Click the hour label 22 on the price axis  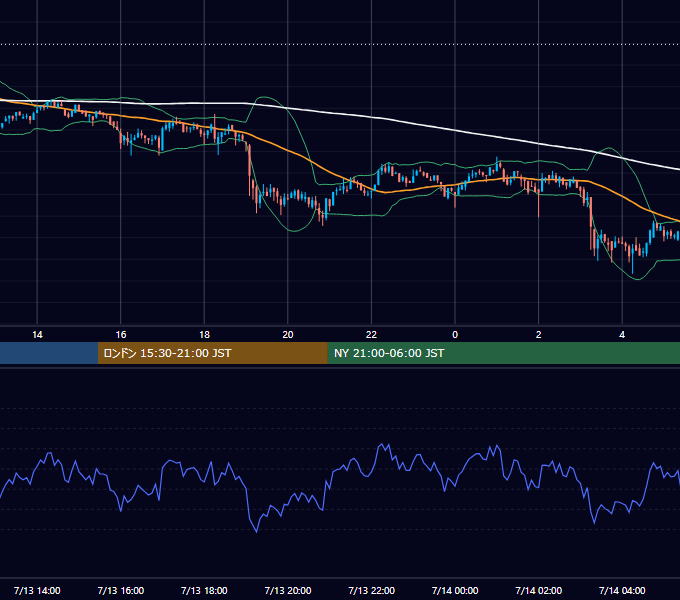pyautogui.click(x=371, y=335)
